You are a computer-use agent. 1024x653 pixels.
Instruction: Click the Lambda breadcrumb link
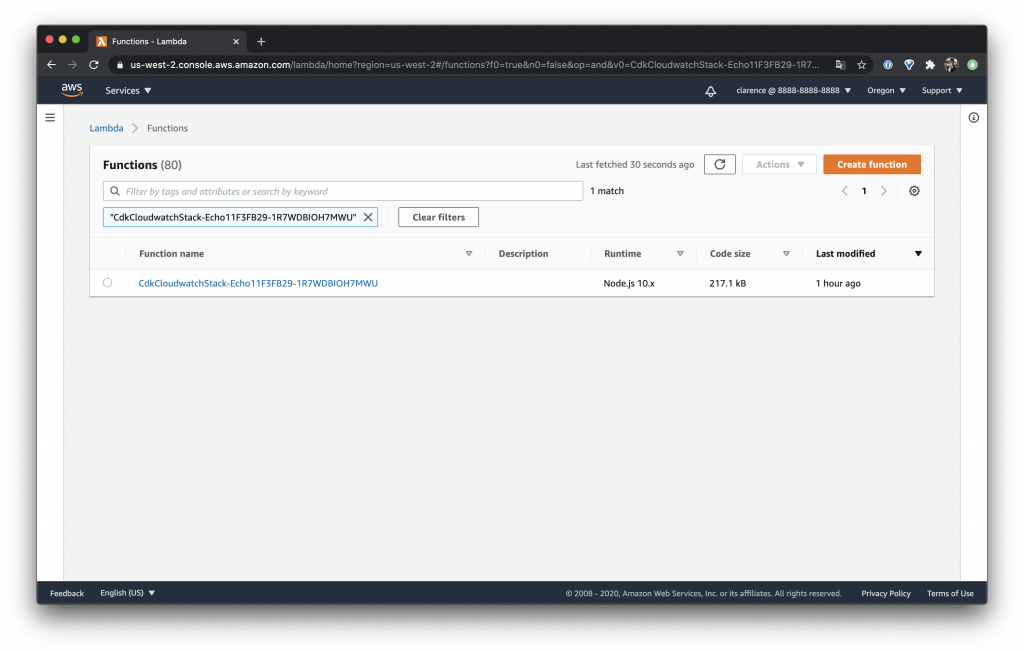point(106,128)
